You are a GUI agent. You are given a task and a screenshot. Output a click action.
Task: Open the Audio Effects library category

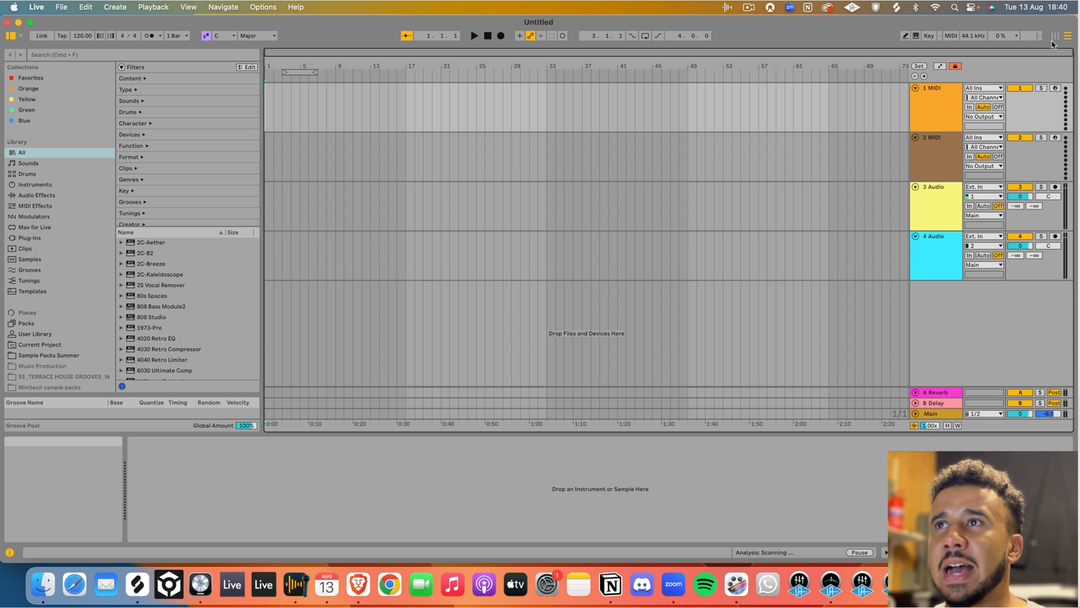[36, 195]
